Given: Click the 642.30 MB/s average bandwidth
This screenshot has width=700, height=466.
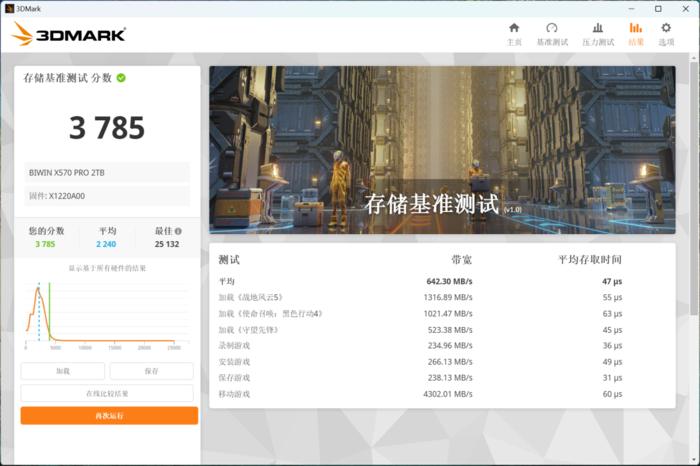Looking at the screenshot, I should tap(449, 281).
